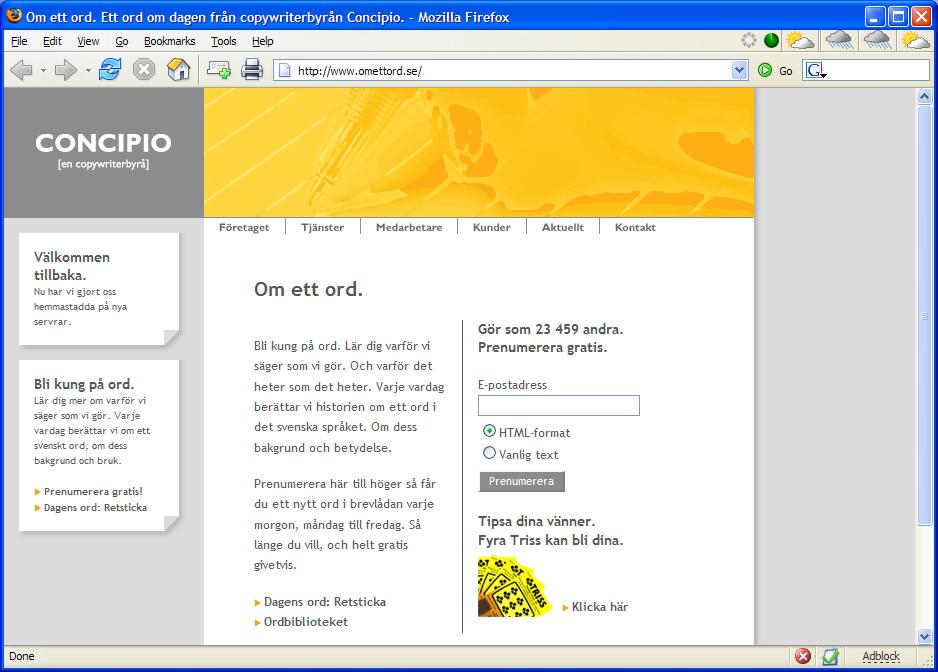Open the Home page icon

178,70
